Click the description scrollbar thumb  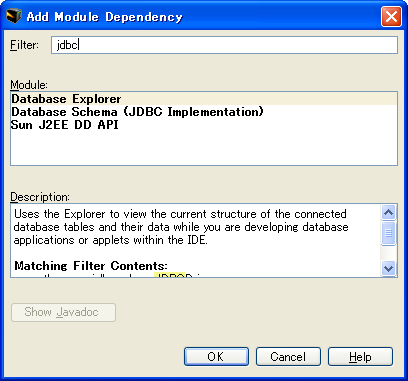(388, 233)
